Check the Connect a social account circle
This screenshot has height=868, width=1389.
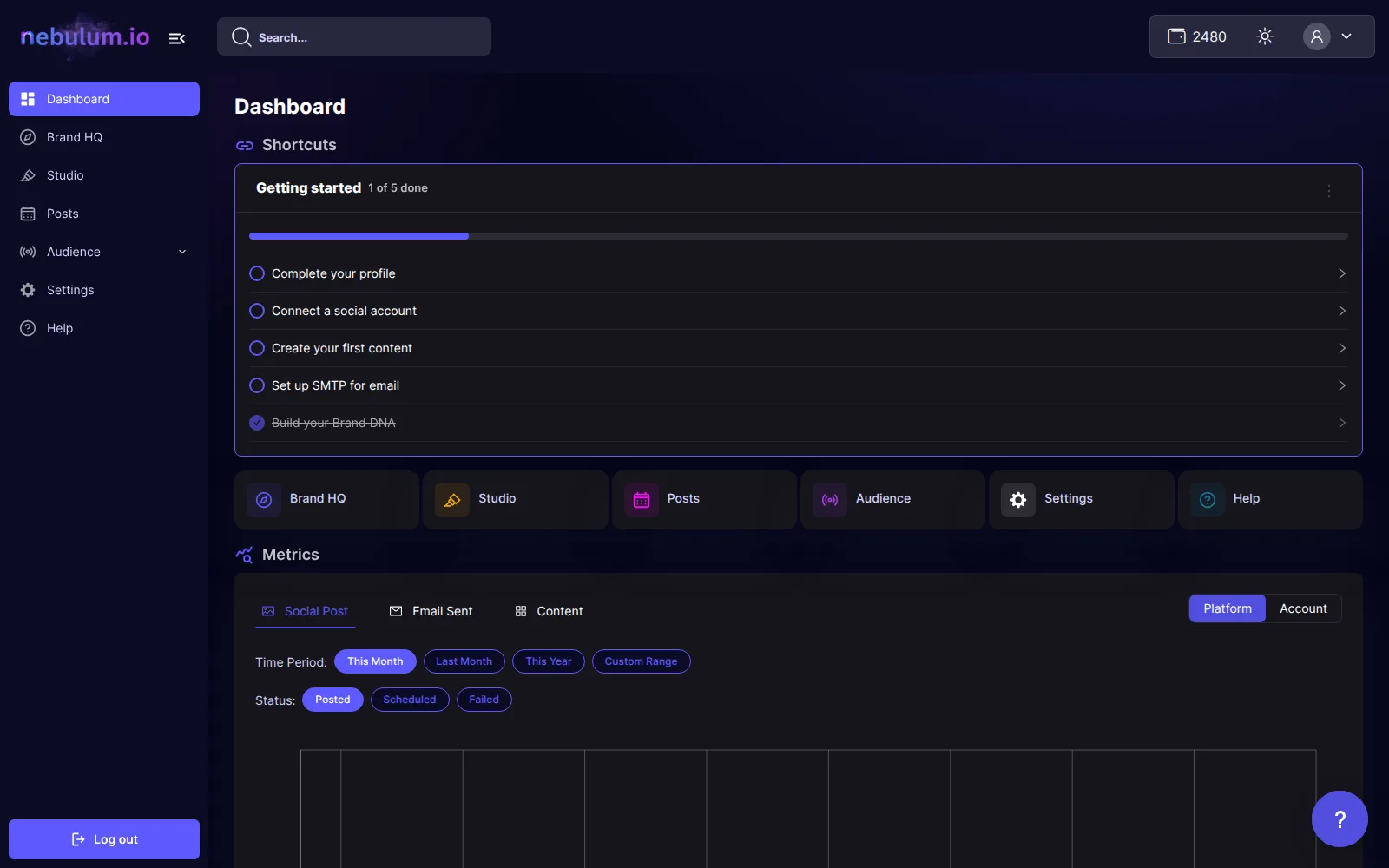tap(257, 311)
